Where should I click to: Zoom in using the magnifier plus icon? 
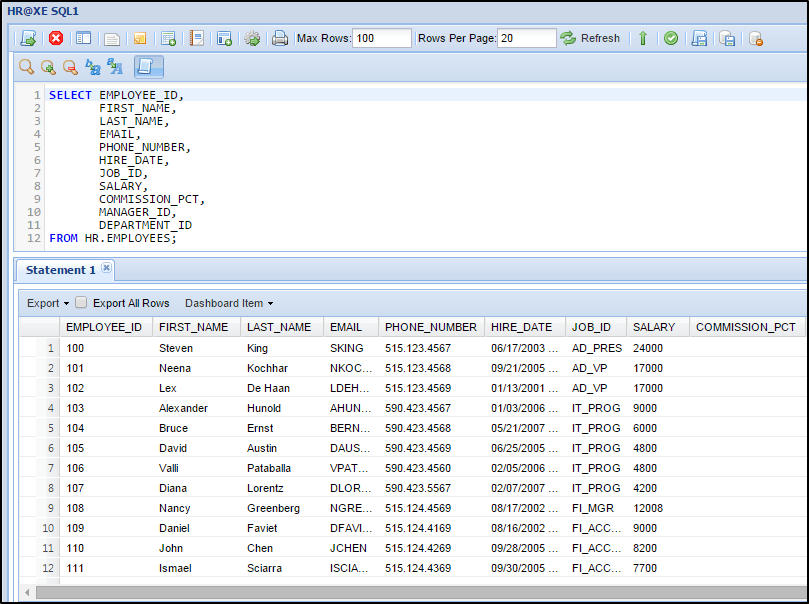coord(48,66)
